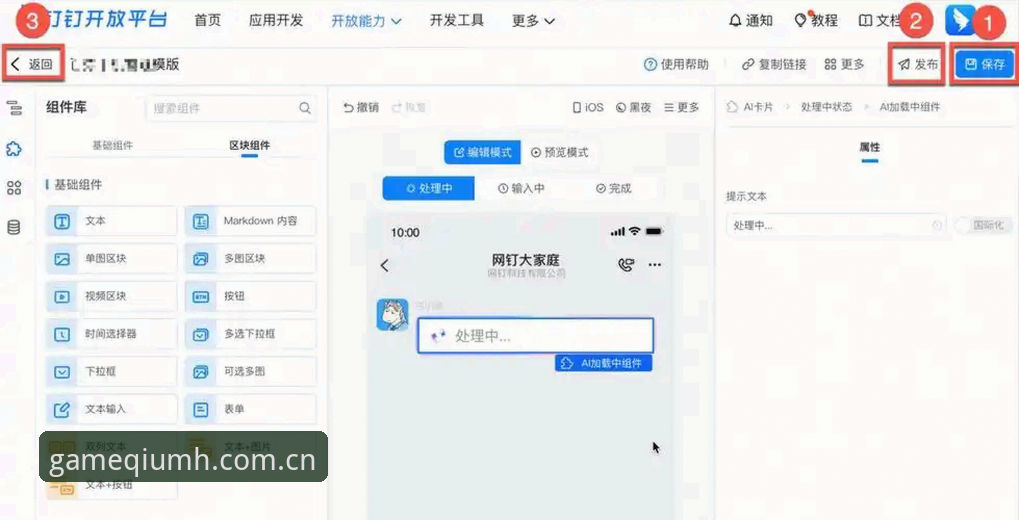Click the 发布 (Publish) button
Image resolution: width=1019 pixels, height=520 pixels.
pos(918,64)
